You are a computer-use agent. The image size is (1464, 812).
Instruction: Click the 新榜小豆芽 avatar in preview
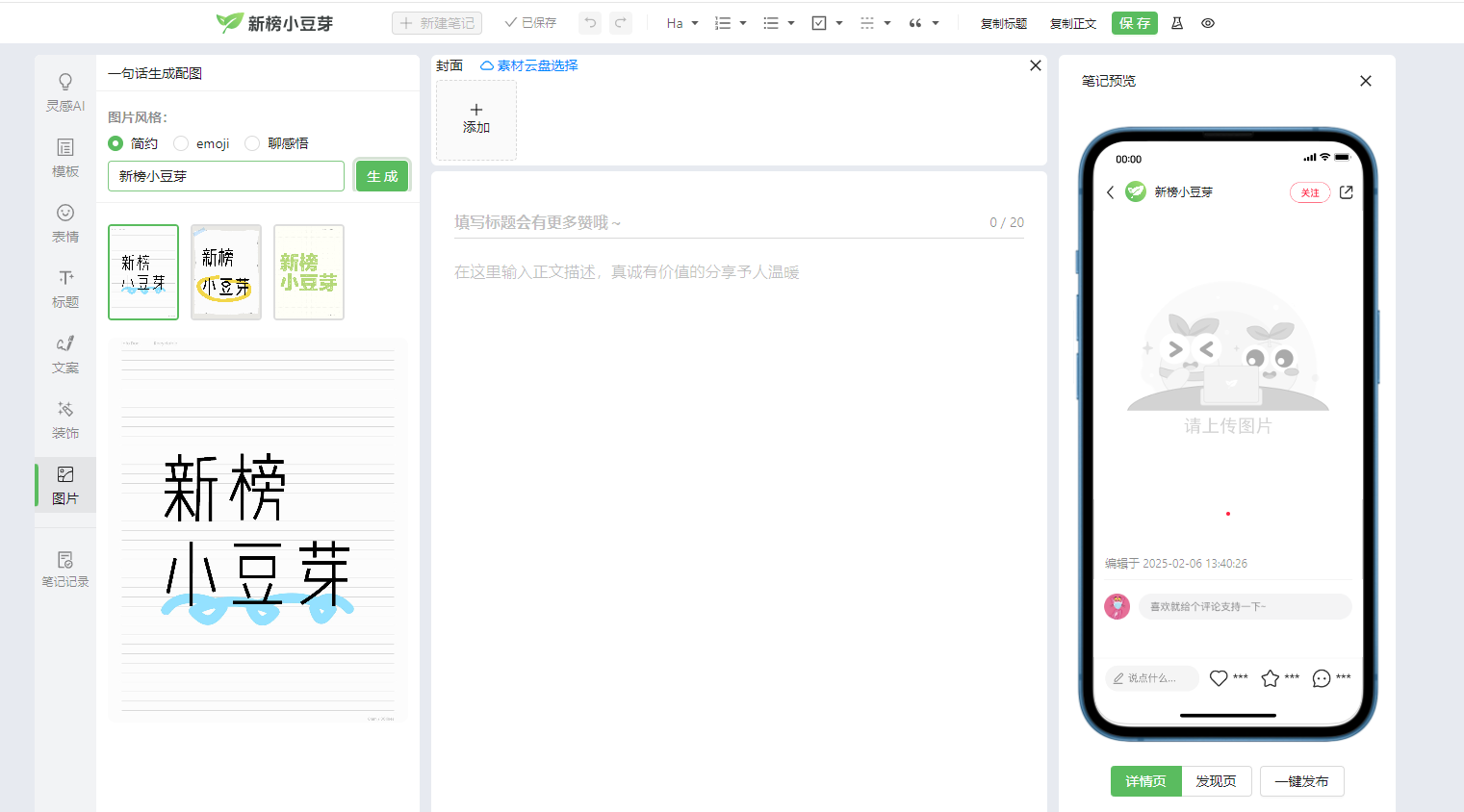pos(1136,191)
